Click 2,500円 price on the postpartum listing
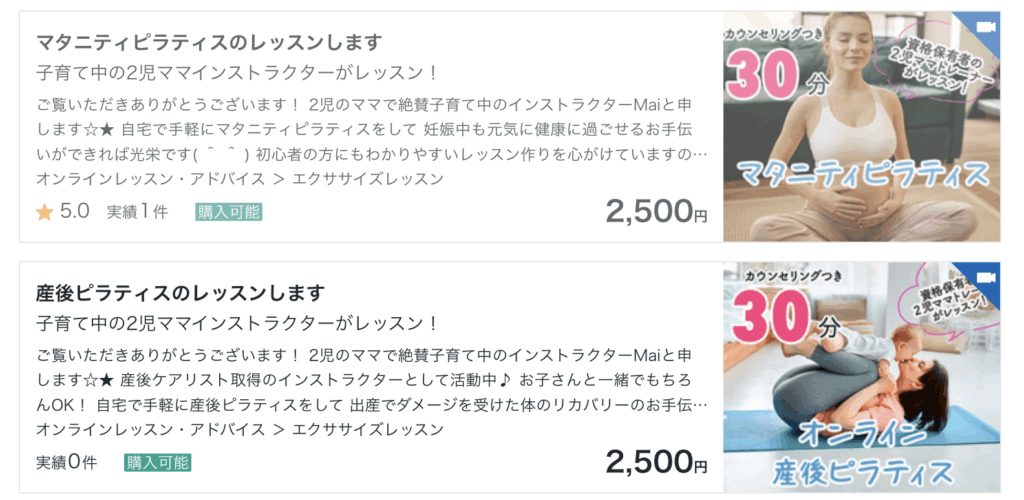This screenshot has width=1024, height=500. pyautogui.click(x=656, y=462)
